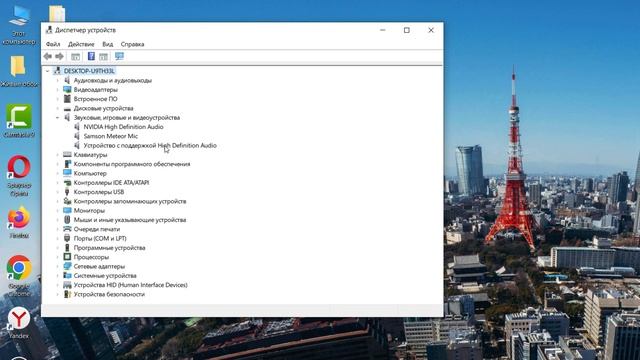
Task: Open the Файл menu
Action: click(53, 44)
